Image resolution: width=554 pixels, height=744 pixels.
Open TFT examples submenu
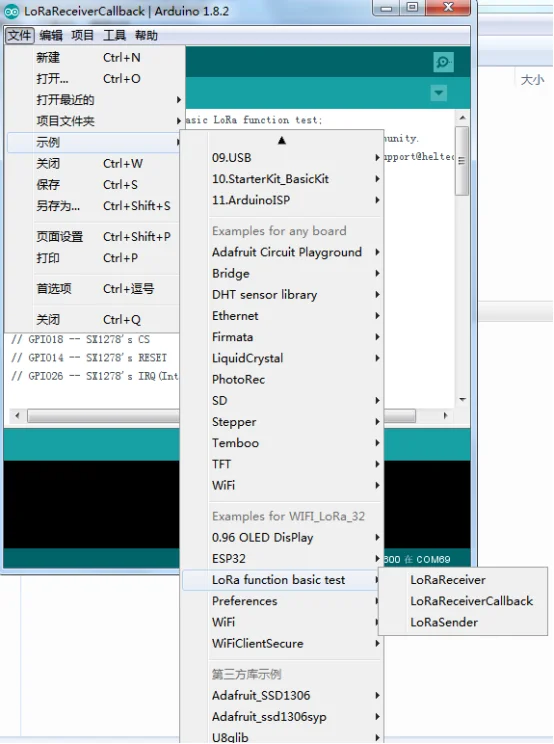282,464
